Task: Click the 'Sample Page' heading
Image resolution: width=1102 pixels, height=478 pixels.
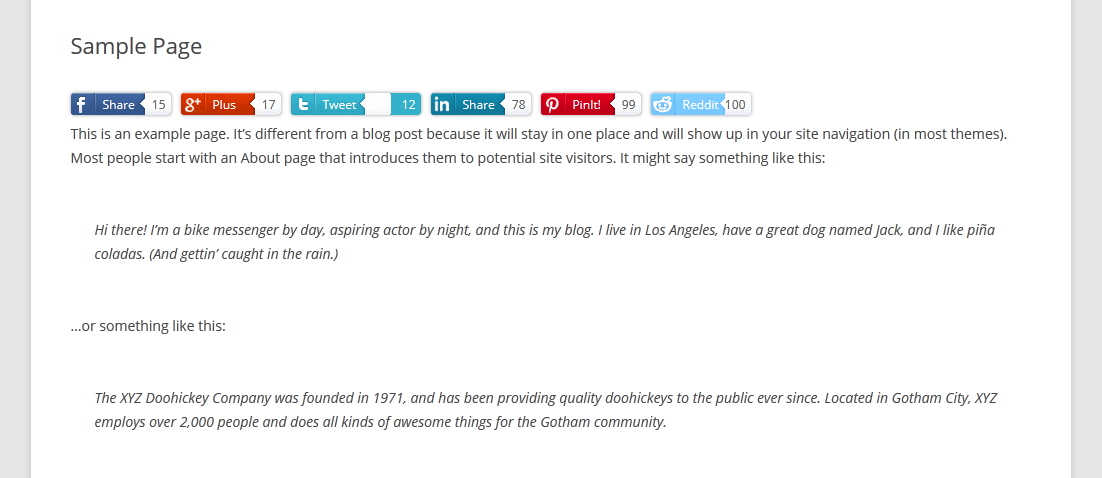Action: 136,46
